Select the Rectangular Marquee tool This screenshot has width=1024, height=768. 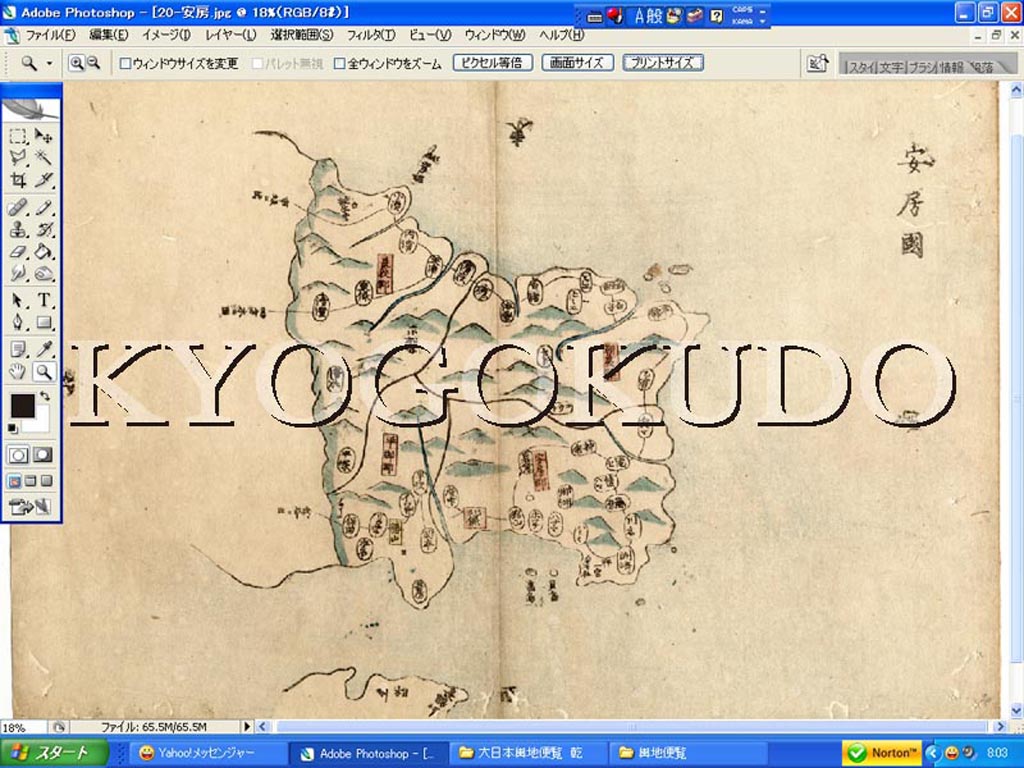[x=18, y=136]
